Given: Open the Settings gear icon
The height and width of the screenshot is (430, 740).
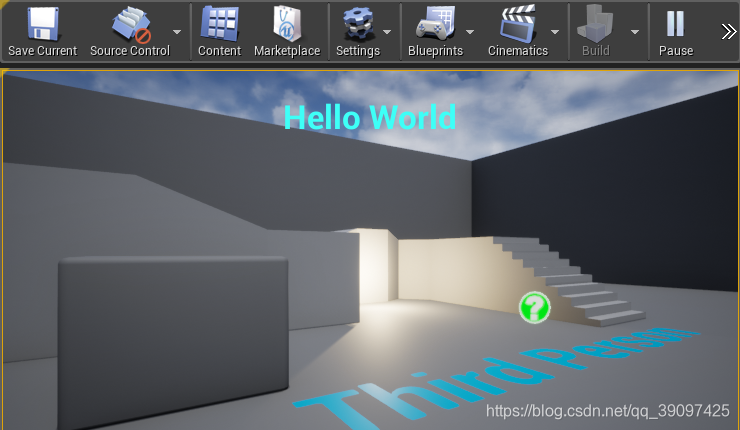Looking at the screenshot, I should 358,24.
